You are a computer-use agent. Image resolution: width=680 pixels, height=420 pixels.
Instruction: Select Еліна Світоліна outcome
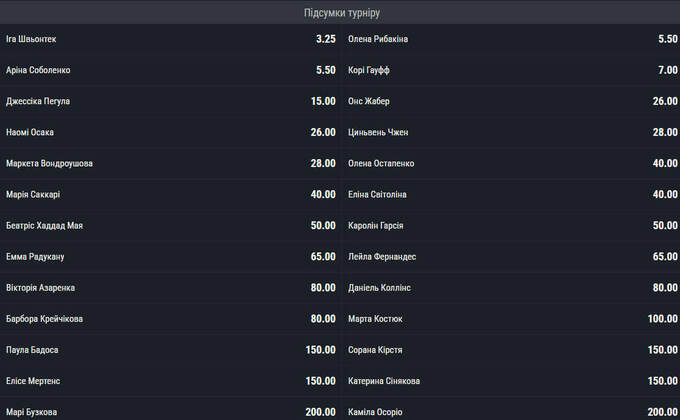click(x=512, y=194)
